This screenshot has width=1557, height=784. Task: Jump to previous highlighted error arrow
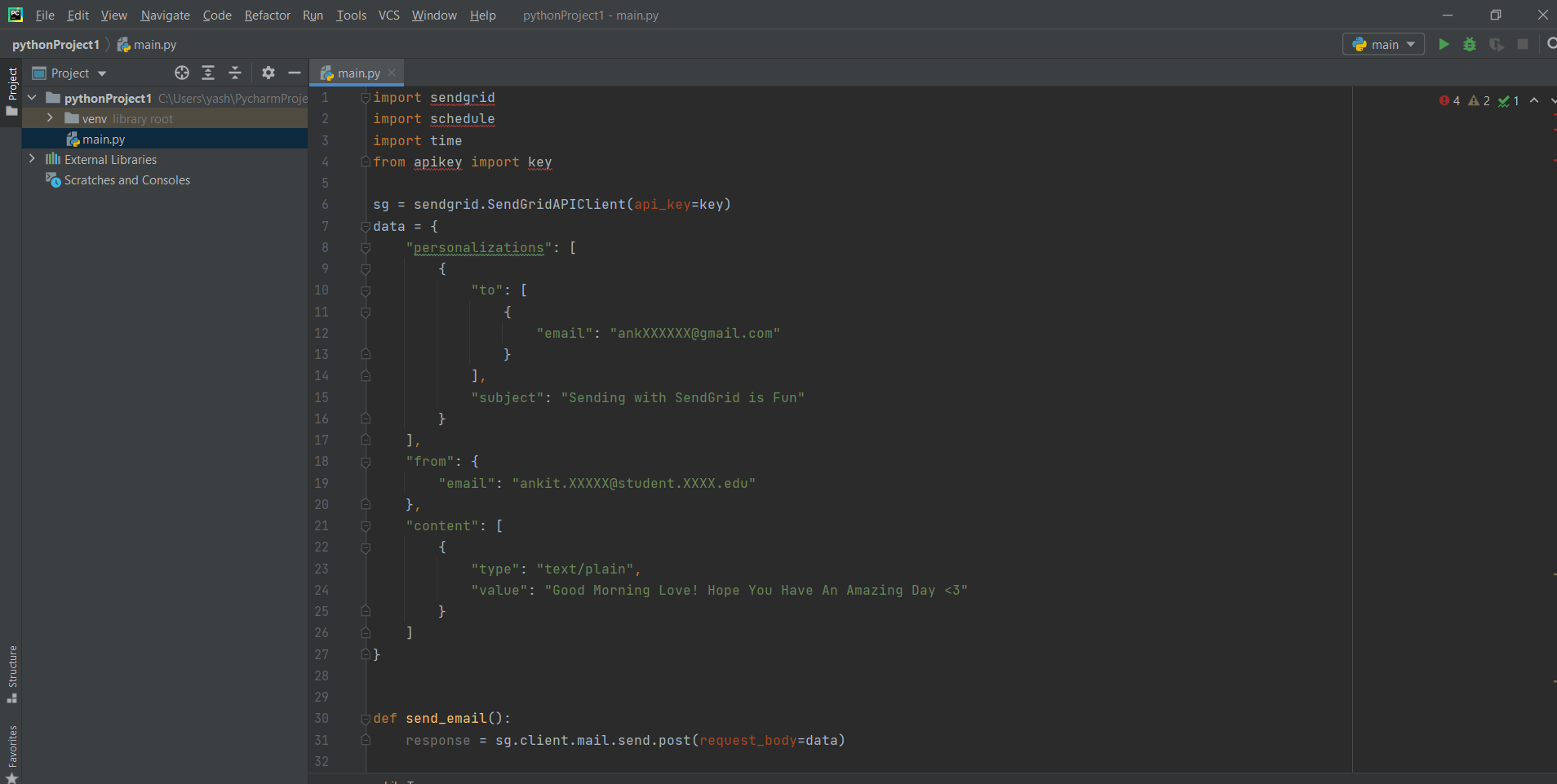pos(1534,100)
